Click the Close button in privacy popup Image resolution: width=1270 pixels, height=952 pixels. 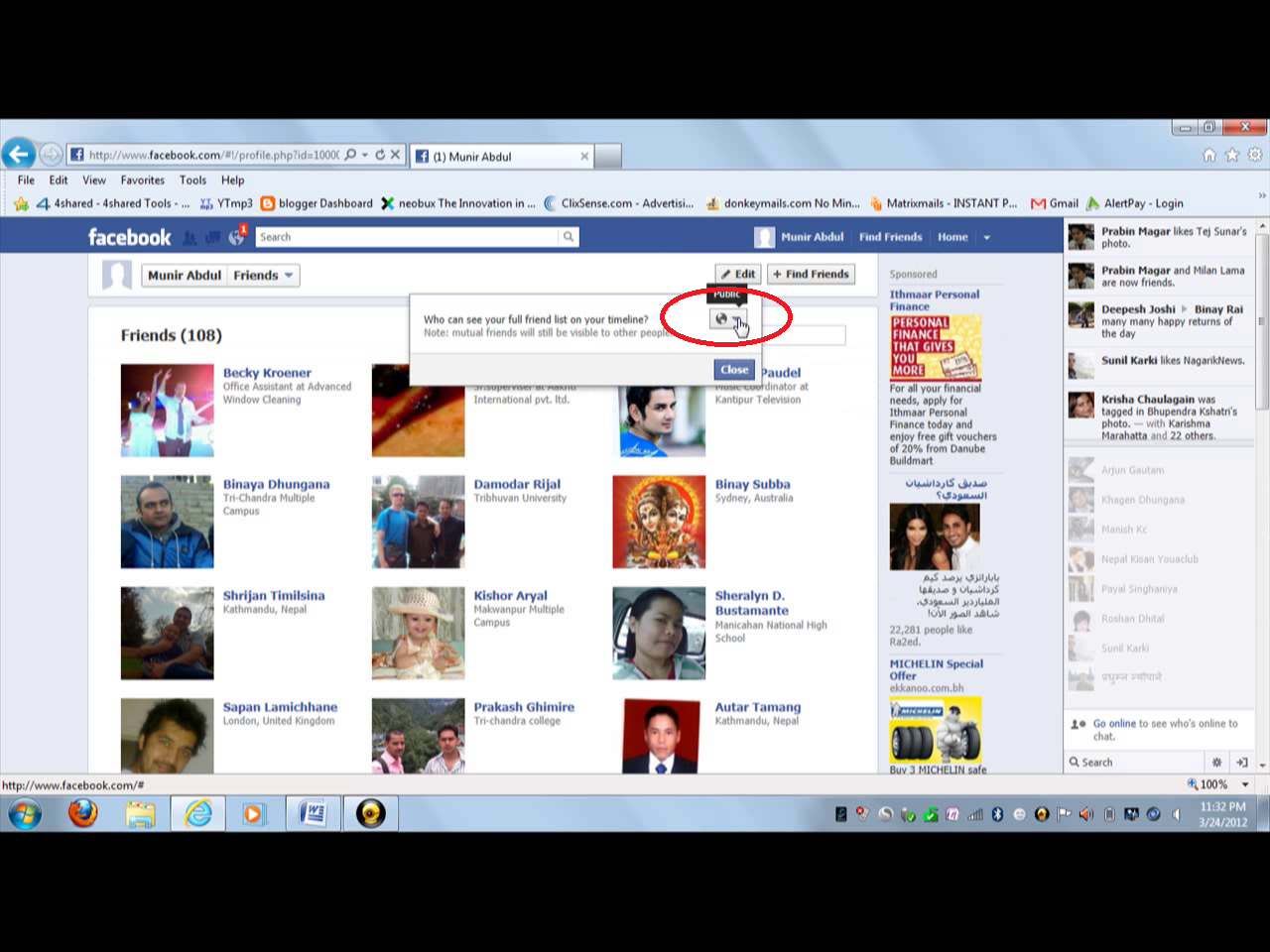tap(734, 369)
